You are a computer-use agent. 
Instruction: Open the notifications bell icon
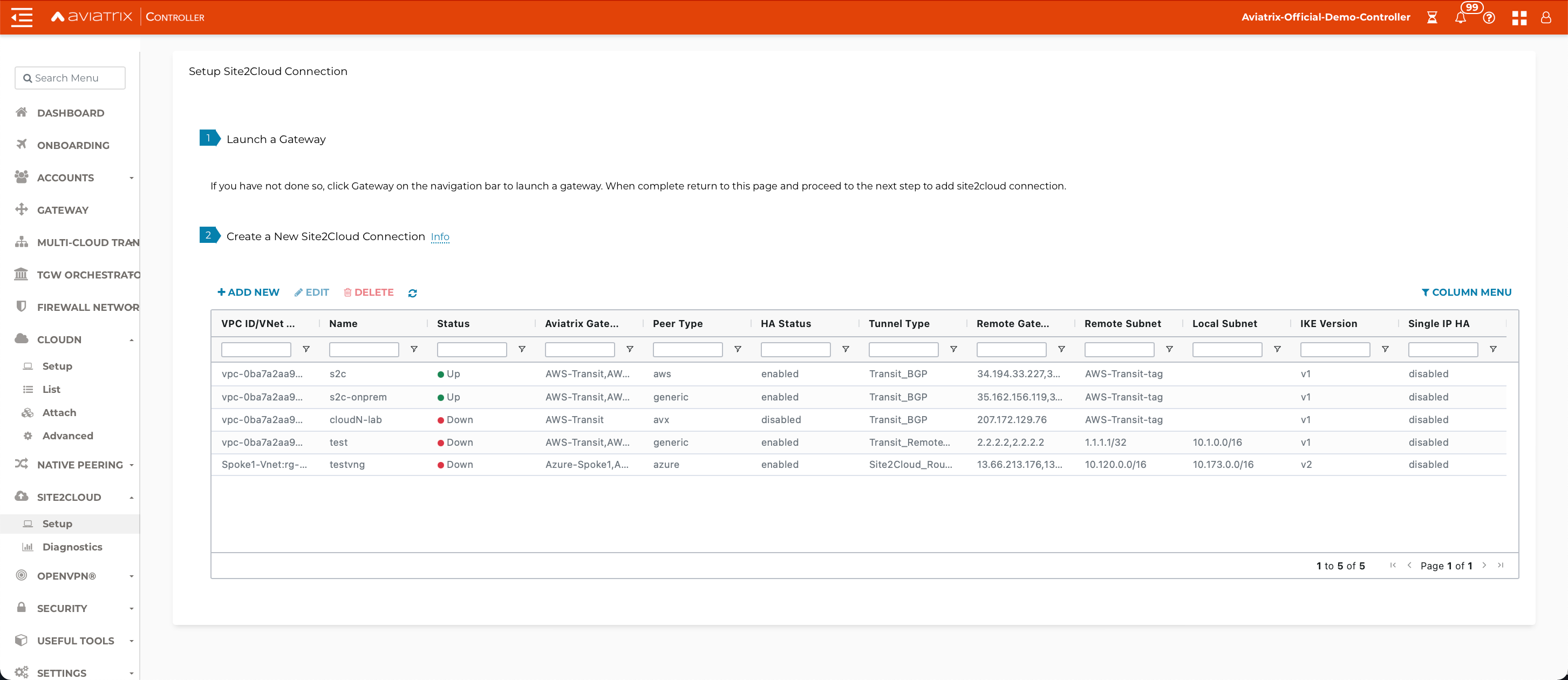point(1460,18)
